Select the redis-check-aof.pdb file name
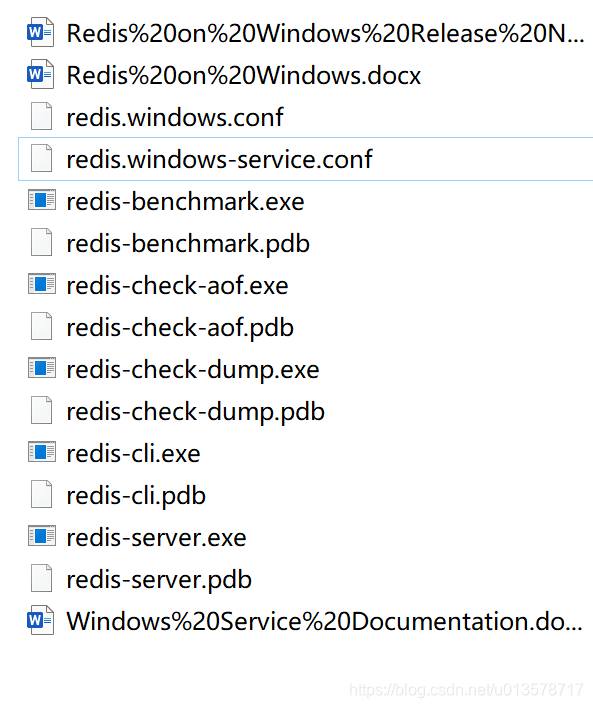The width and height of the screenshot is (593, 708). [180, 328]
